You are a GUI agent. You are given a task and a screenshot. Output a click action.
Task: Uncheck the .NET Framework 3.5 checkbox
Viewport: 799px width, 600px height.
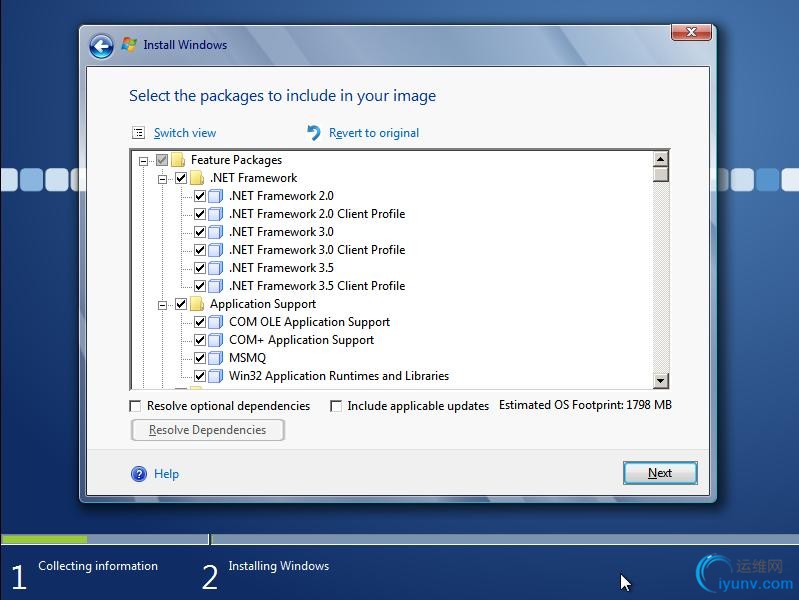pos(200,268)
